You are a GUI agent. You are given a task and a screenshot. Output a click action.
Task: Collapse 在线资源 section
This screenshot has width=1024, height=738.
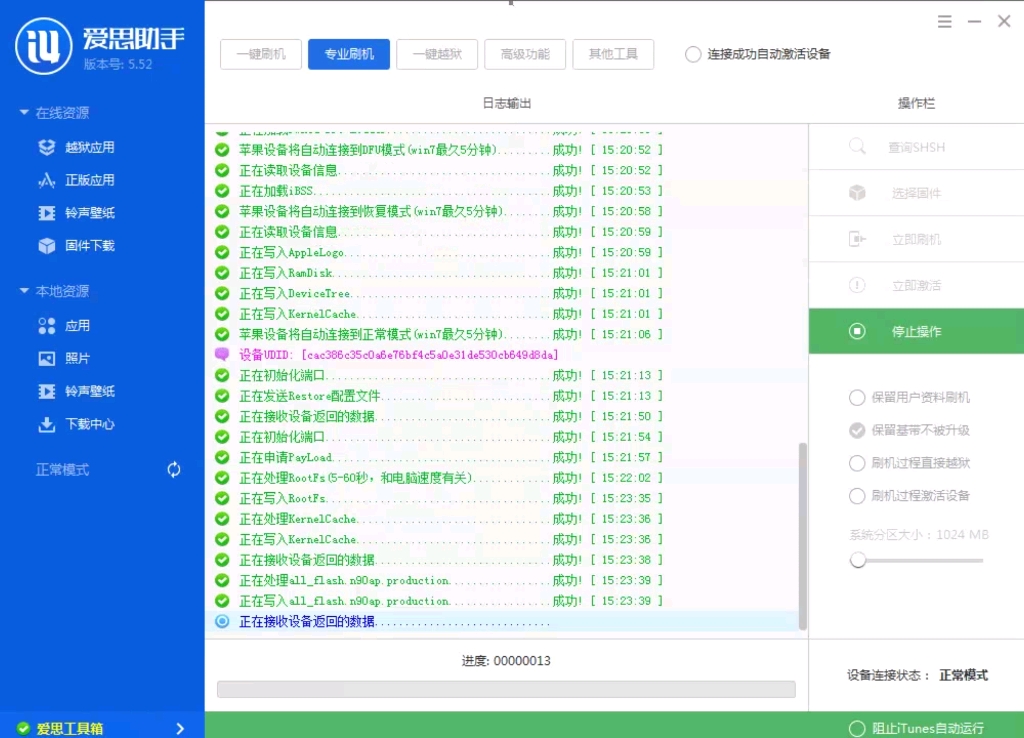pyautogui.click(x=24, y=112)
